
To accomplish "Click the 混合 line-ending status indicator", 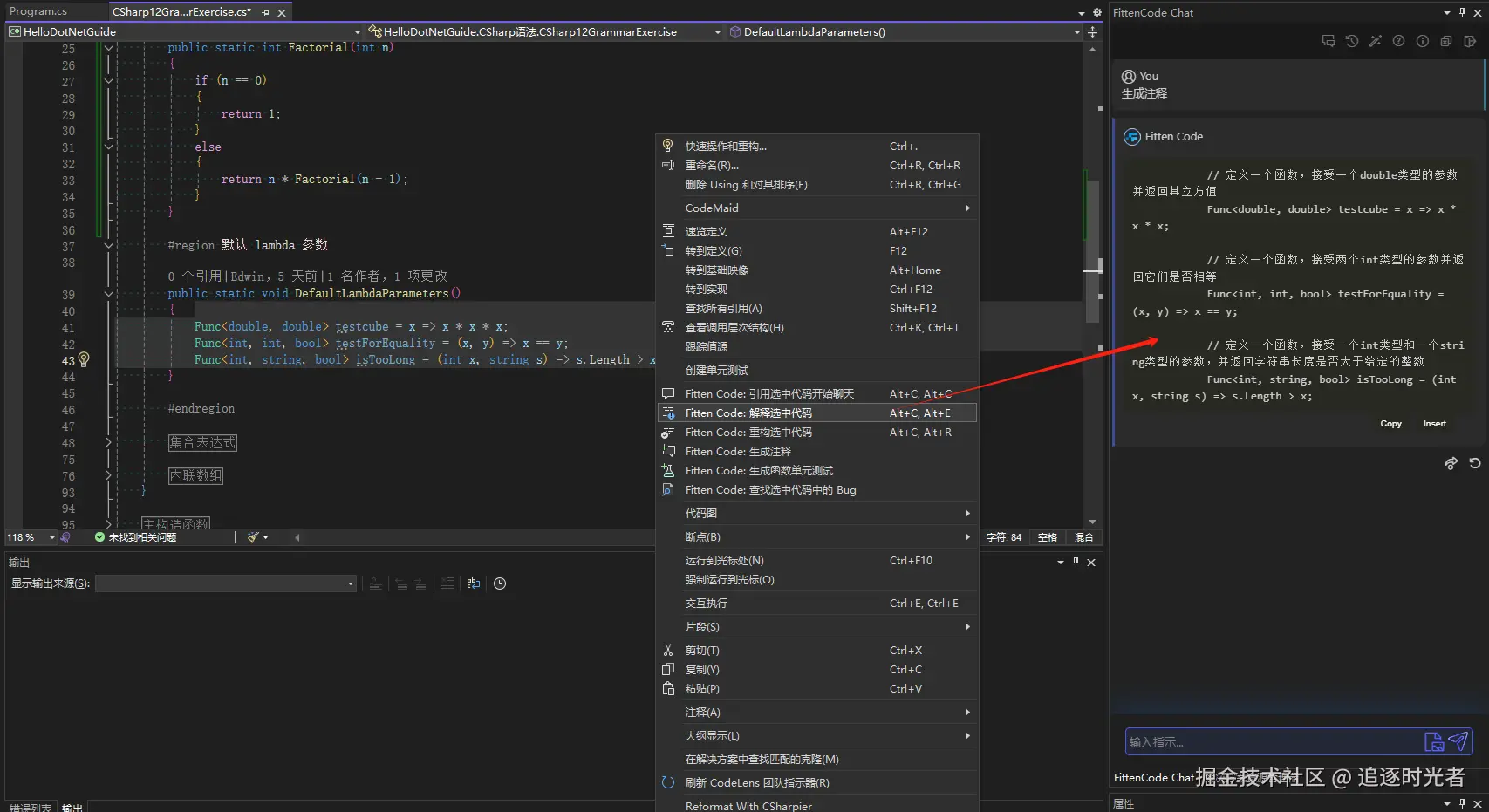I will pyautogui.click(x=1084, y=537).
